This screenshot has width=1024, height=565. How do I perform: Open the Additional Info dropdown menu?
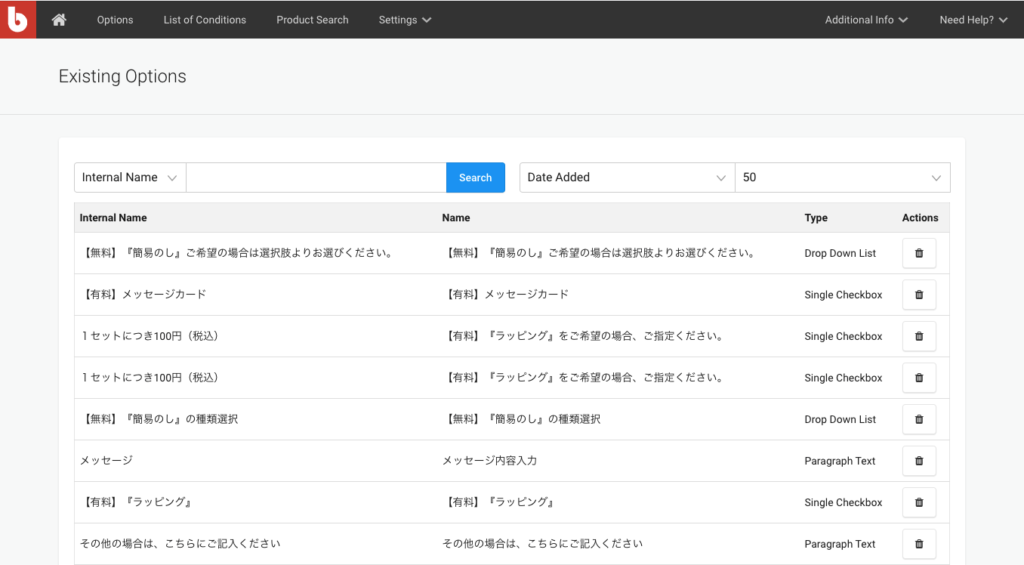[866, 20]
